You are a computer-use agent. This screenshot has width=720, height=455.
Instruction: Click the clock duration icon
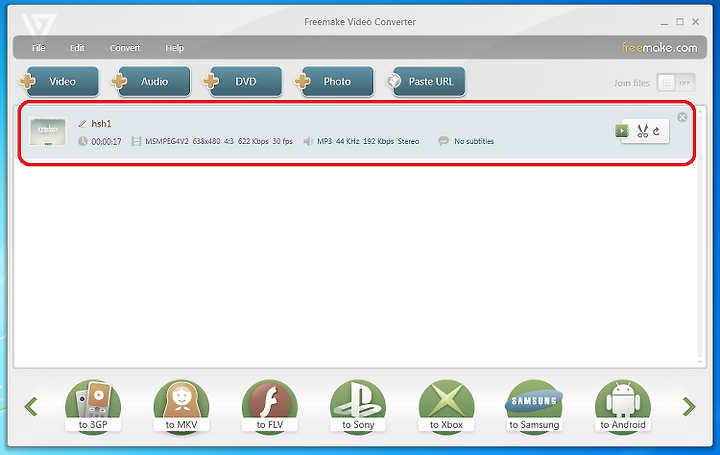tap(83, 141)
